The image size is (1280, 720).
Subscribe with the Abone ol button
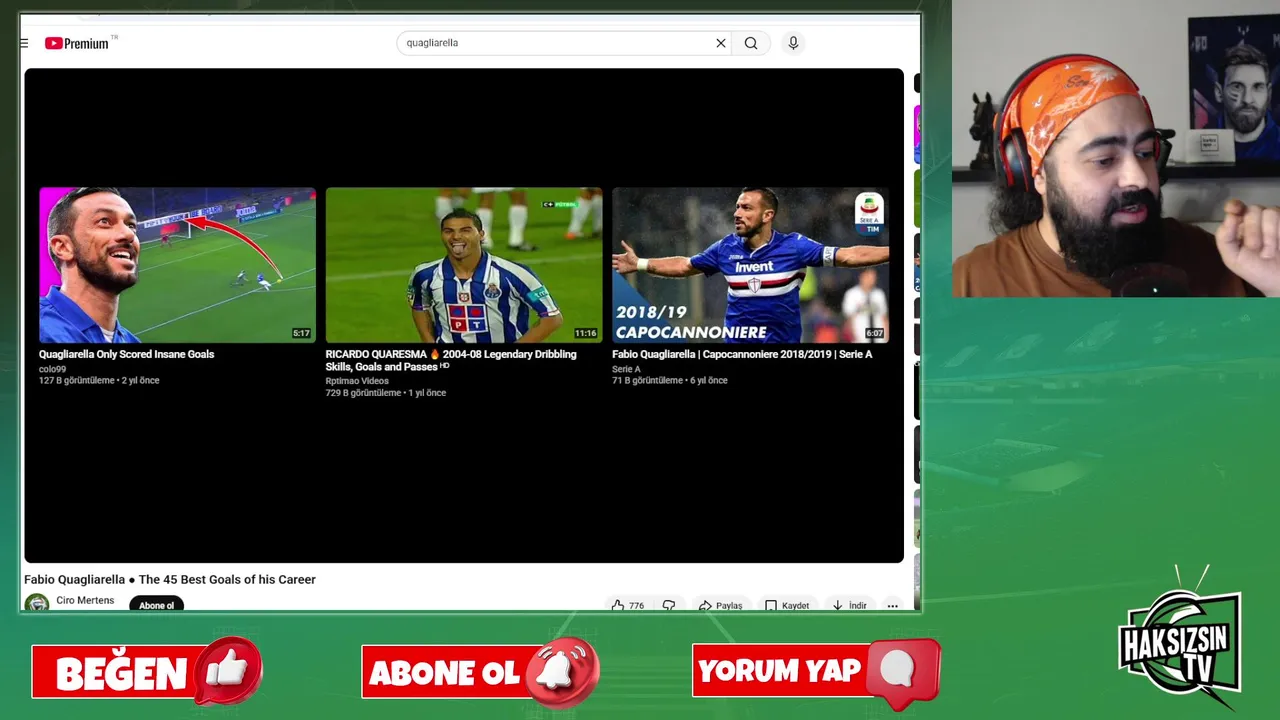156,605
